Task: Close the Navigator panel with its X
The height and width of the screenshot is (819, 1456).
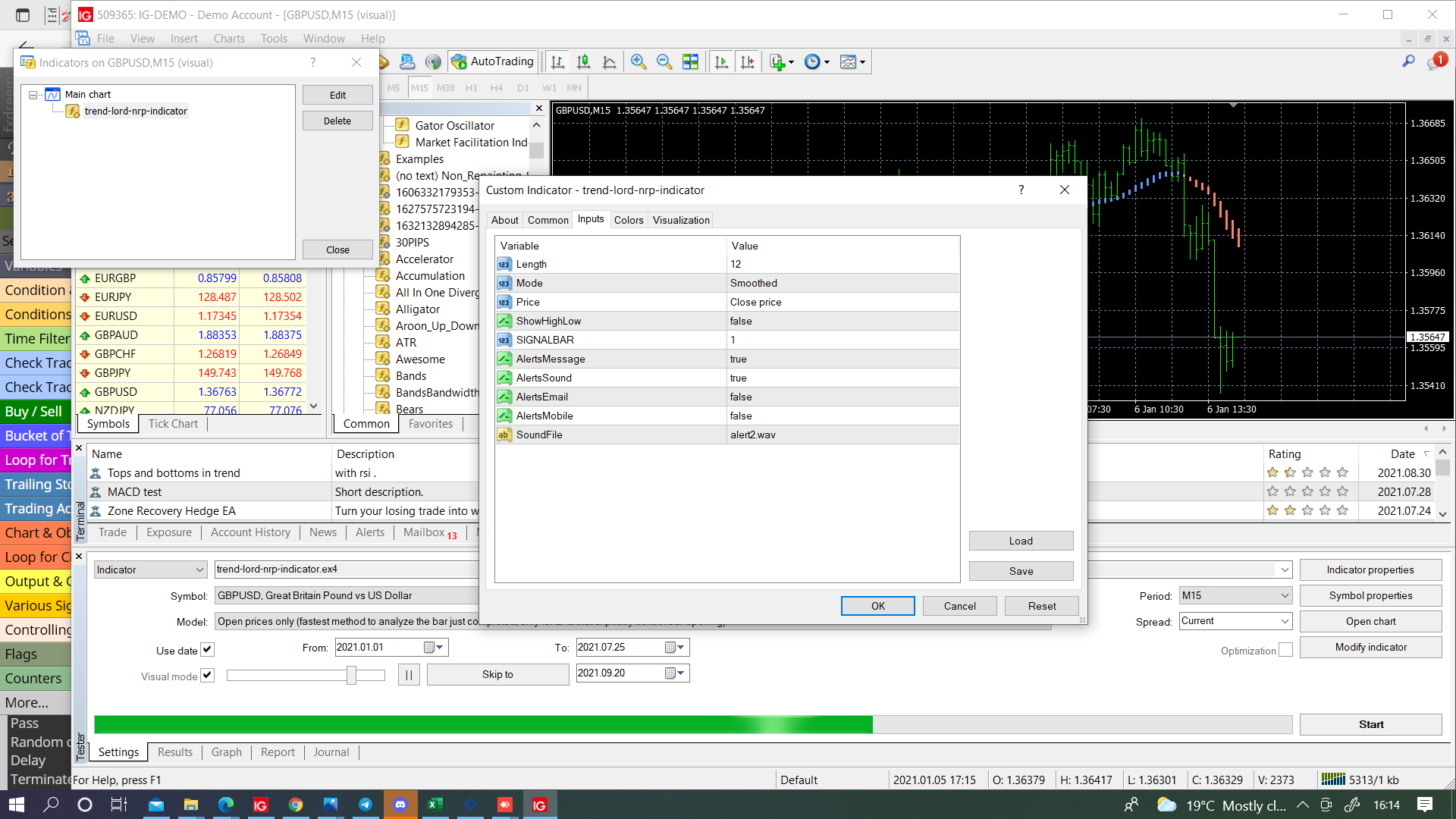Action: 539,108
